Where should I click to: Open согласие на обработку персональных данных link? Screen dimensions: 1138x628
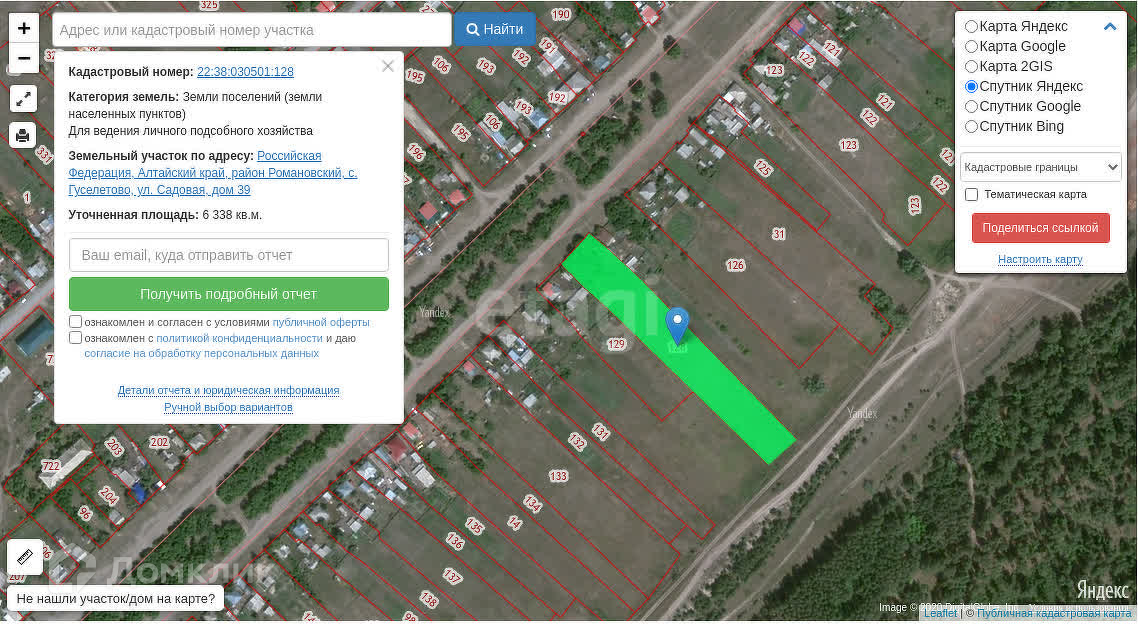[x=202, y=354]
